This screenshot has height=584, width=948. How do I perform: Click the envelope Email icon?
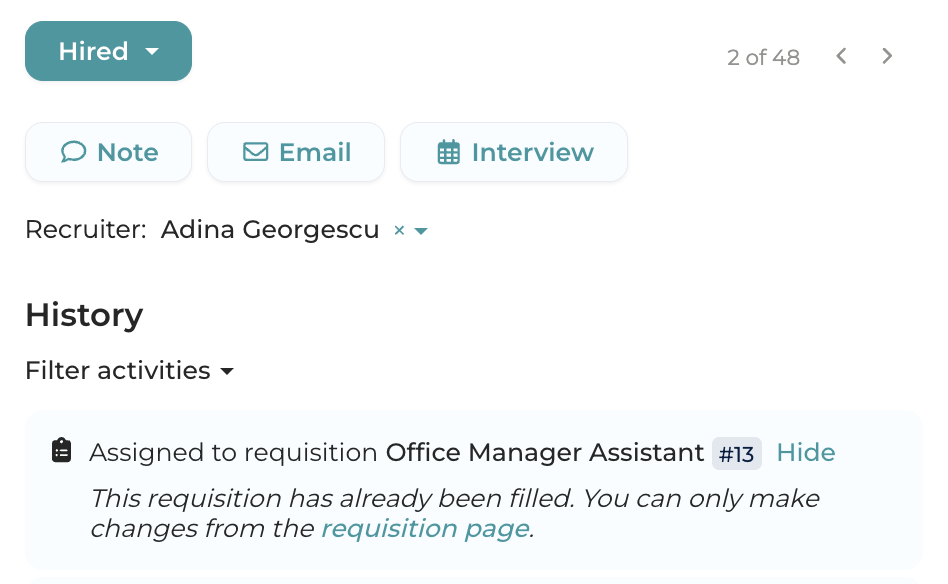pos(255,152)
